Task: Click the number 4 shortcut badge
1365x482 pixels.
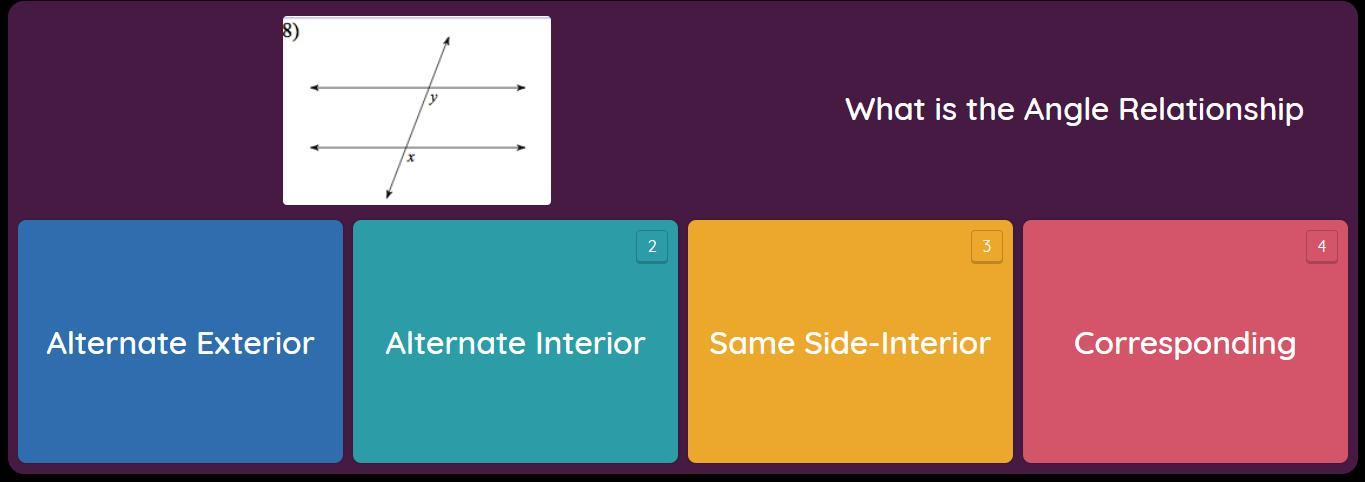Action: pyautogui.click(x=1322, y=247)
